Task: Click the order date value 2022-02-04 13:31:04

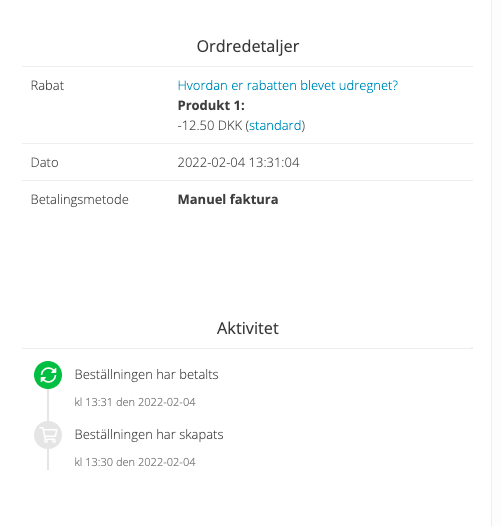Action: (238, 162)
